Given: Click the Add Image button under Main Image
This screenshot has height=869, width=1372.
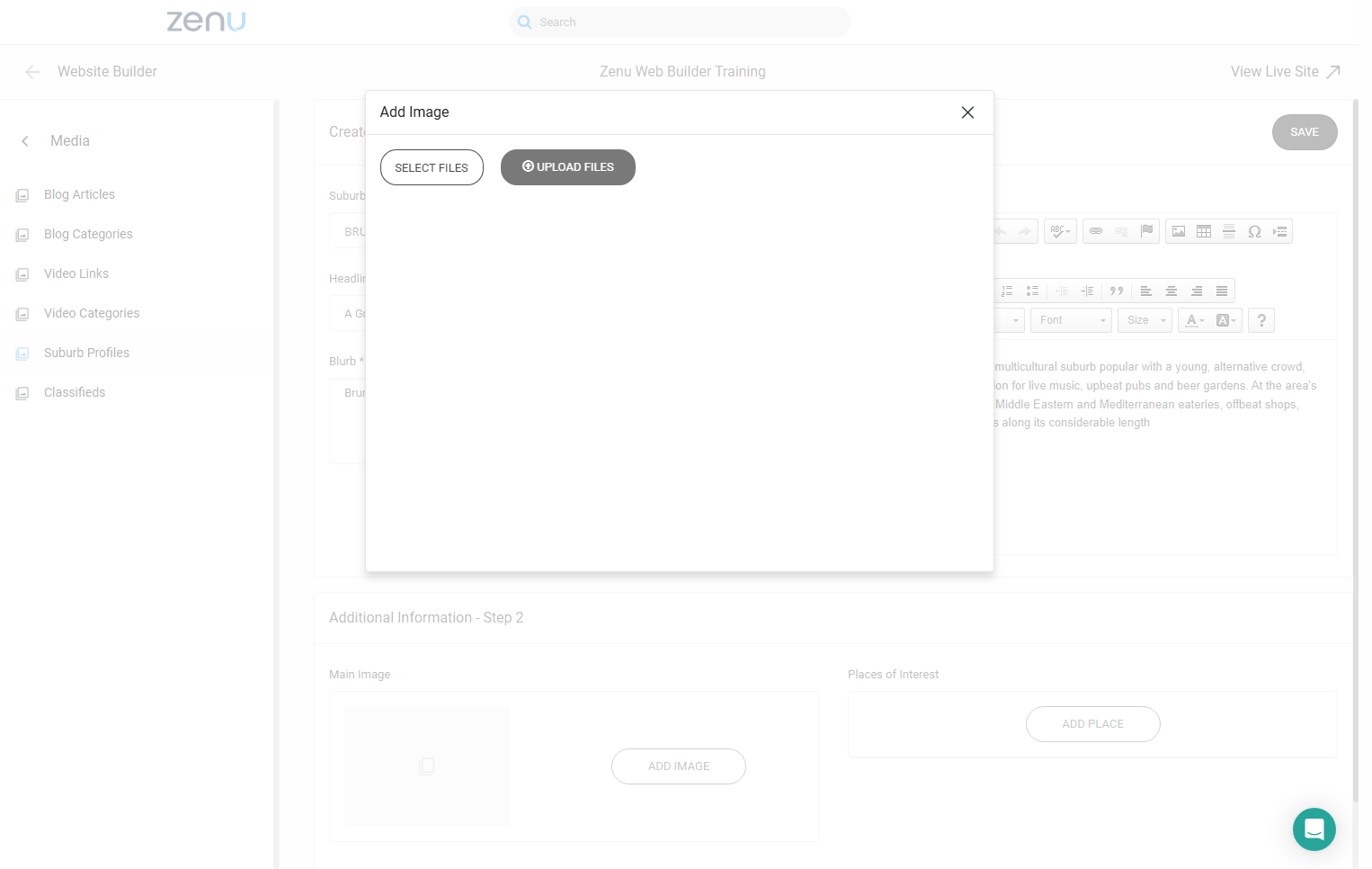Looking at the screenshot, I should pyautogui.click(x=679, y=766).
